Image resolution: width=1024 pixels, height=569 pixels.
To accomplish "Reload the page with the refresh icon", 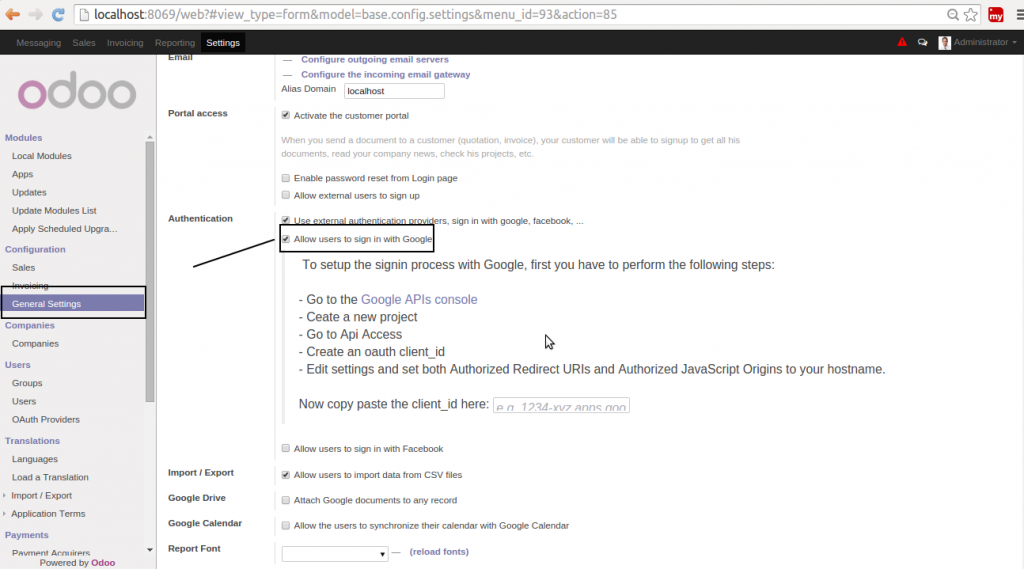I will tap(58, 14).
